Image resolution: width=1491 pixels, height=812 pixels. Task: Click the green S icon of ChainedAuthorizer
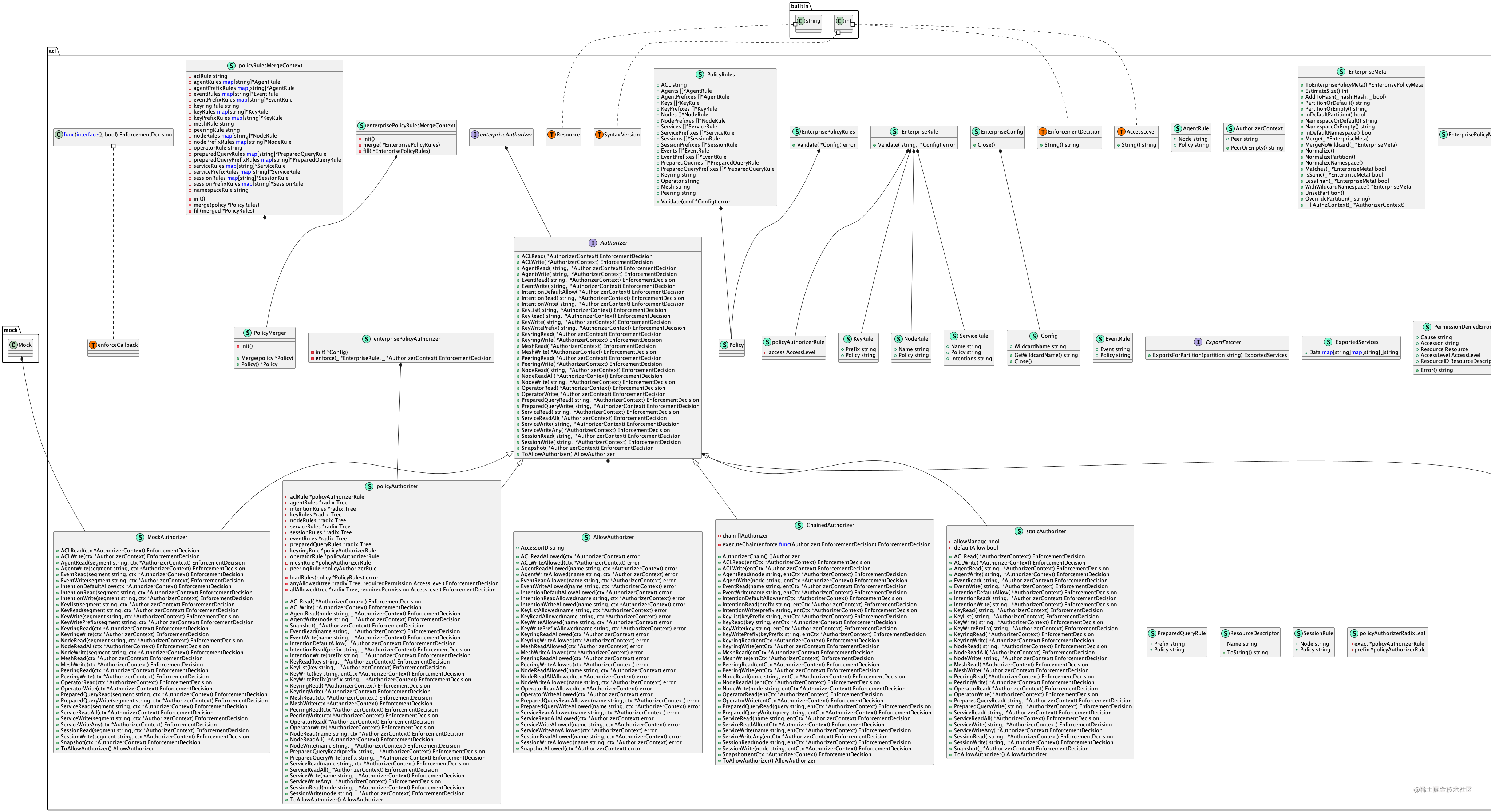[x=799, y=526]
